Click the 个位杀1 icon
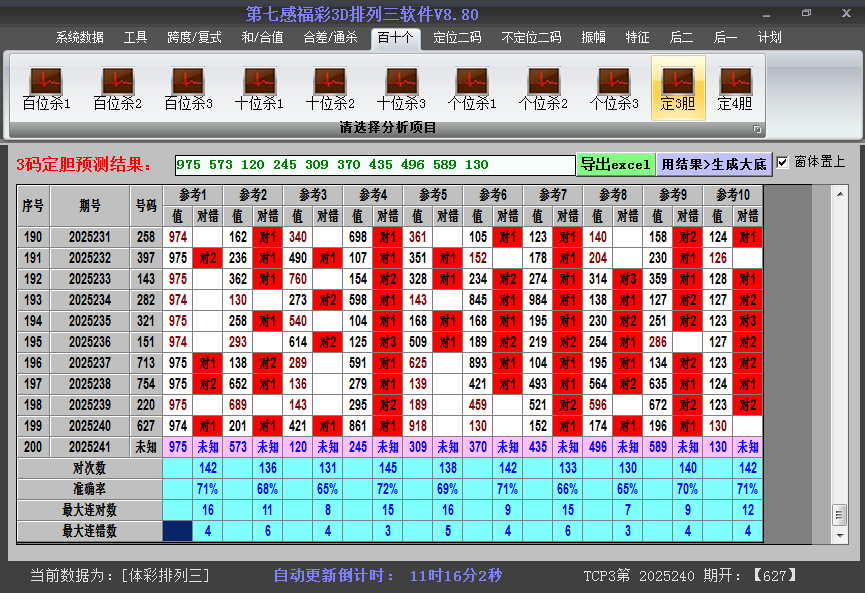 (472, 88)
